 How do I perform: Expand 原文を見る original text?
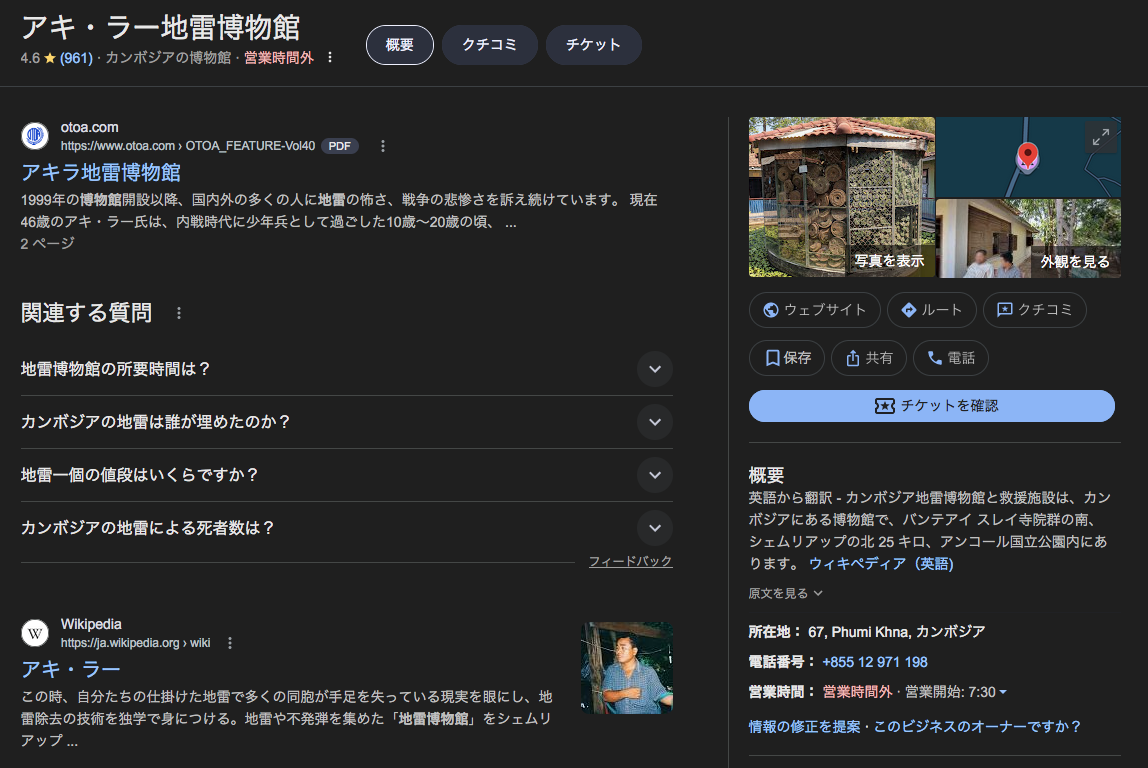(x=785, y=593)
